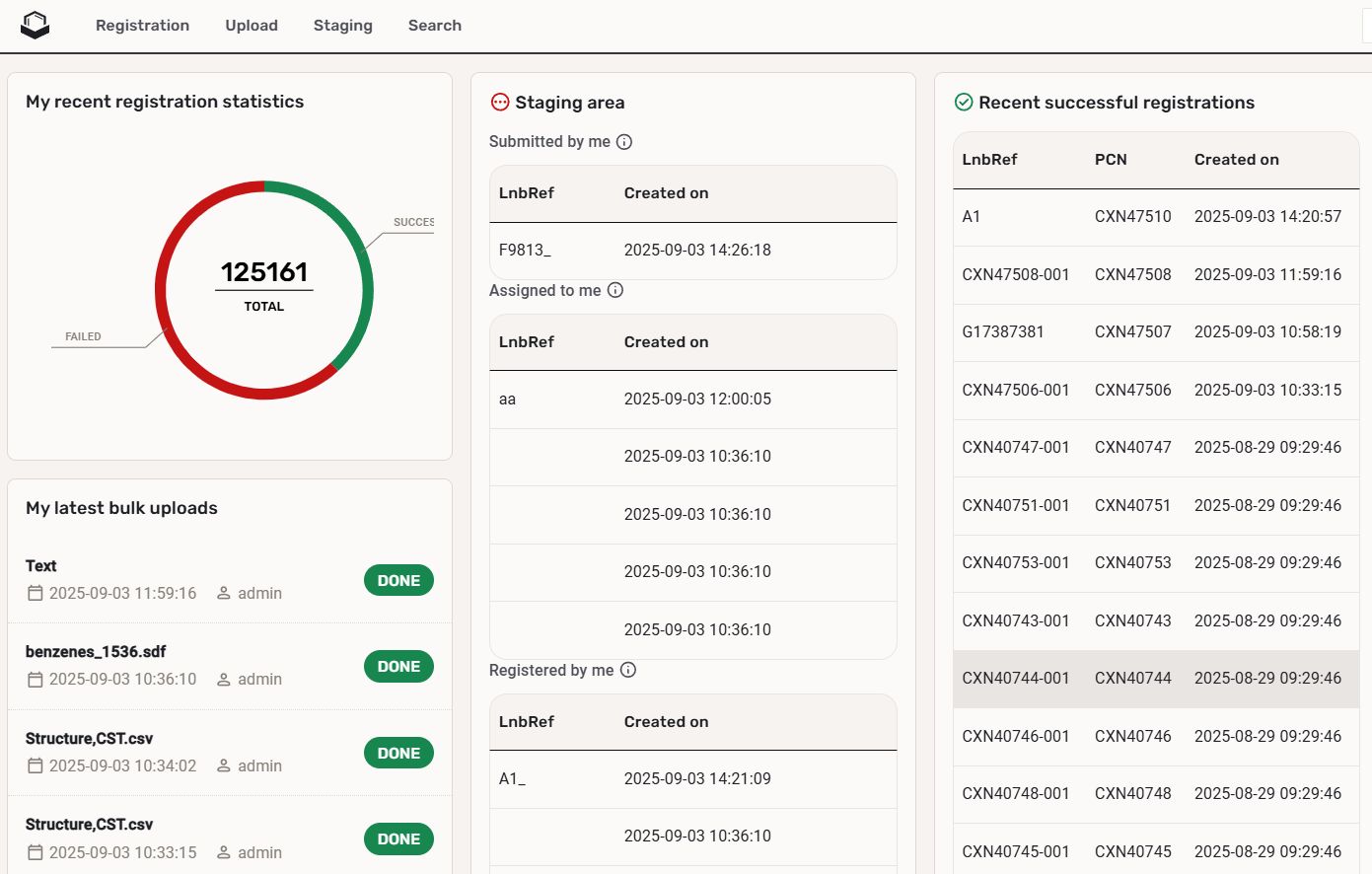Image resolution: width=1372 pixels, height=874 pixels.
Task: Open the Search page
Action: pos(434,26)
